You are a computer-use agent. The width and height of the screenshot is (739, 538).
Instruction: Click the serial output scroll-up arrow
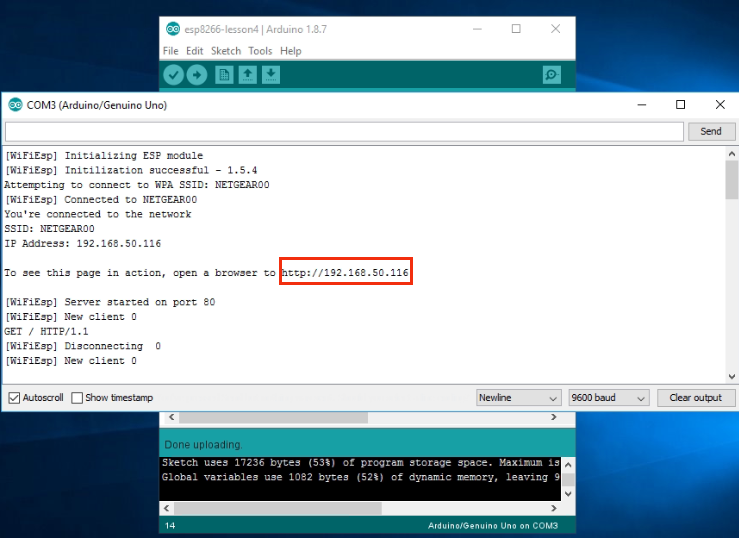(731, 154)
